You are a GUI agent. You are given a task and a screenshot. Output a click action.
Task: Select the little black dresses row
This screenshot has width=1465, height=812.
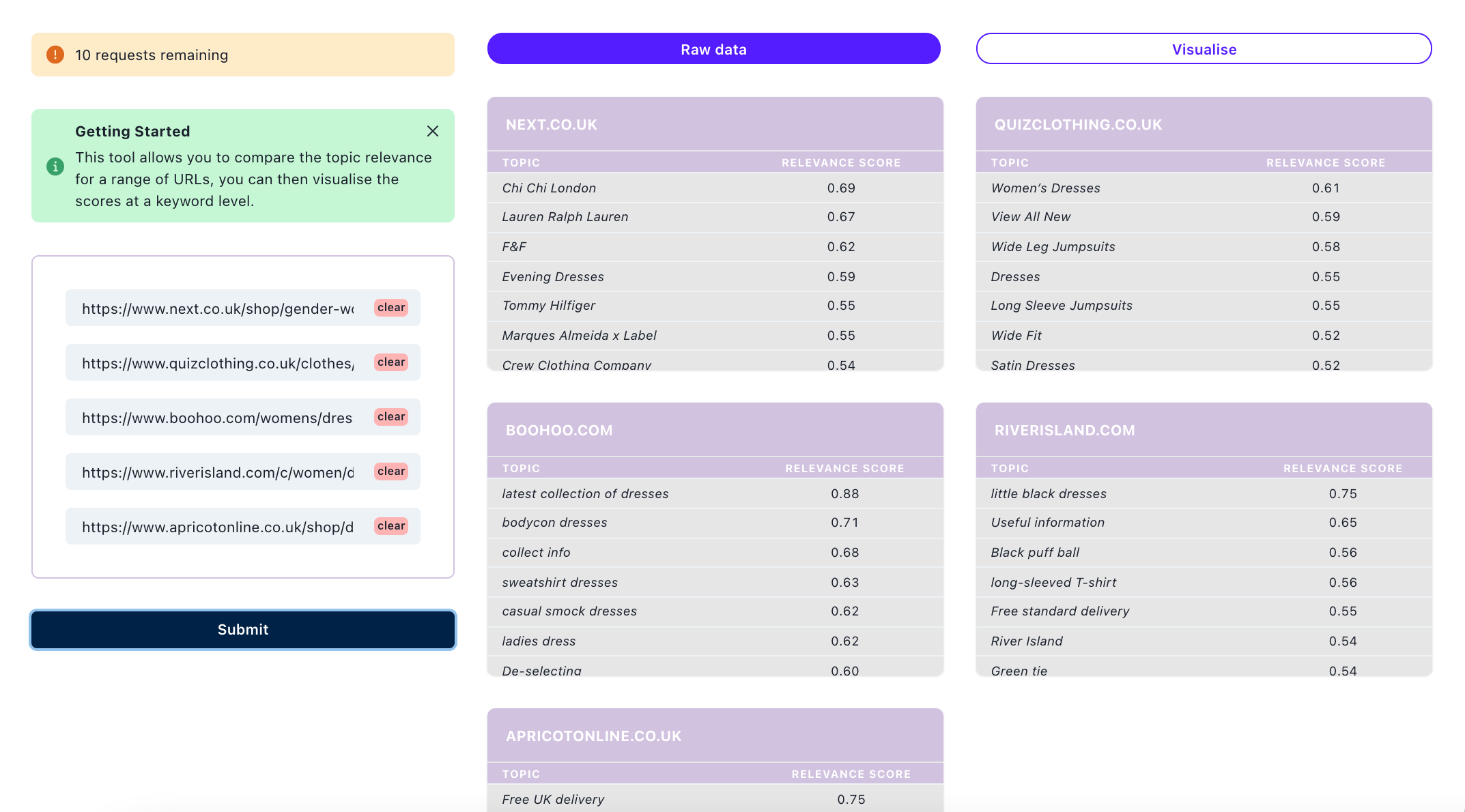coord(1204,494)
